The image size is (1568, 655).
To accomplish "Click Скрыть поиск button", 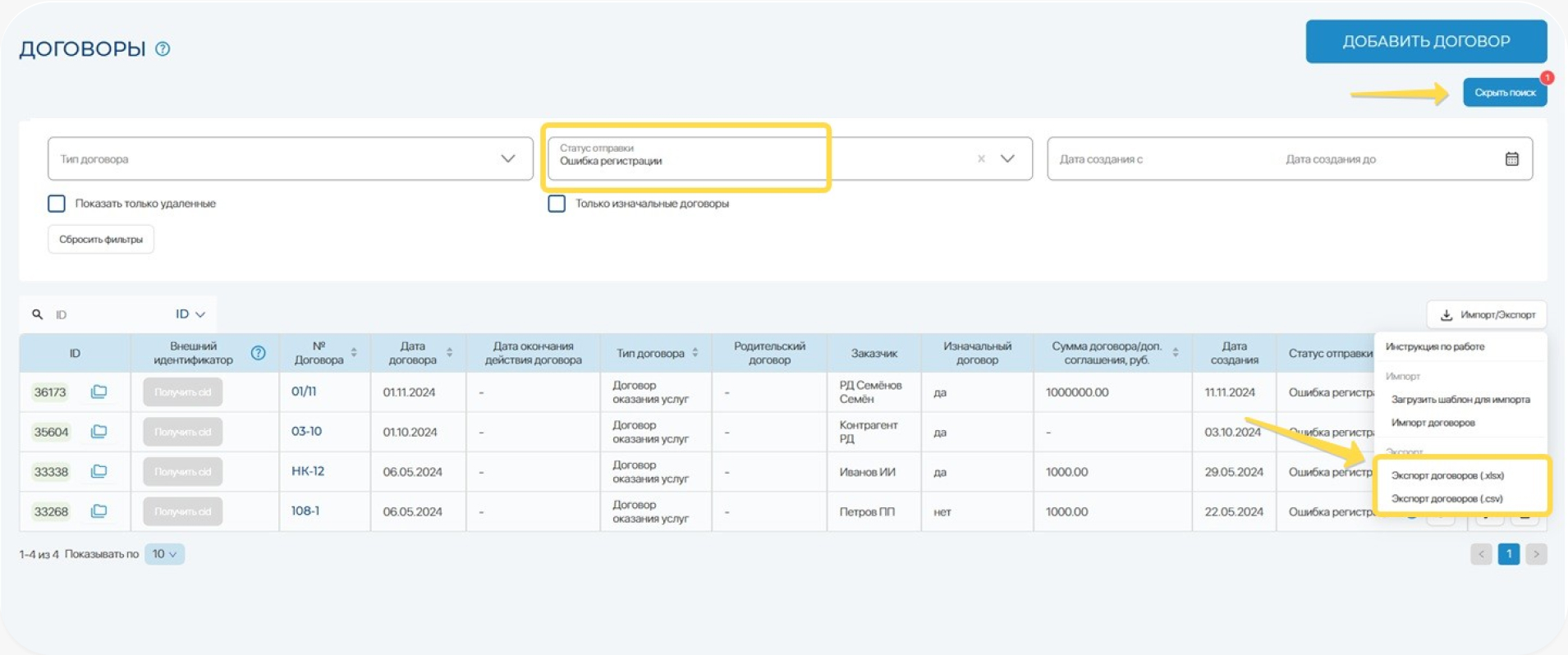I will click(x=1505, y=93).
